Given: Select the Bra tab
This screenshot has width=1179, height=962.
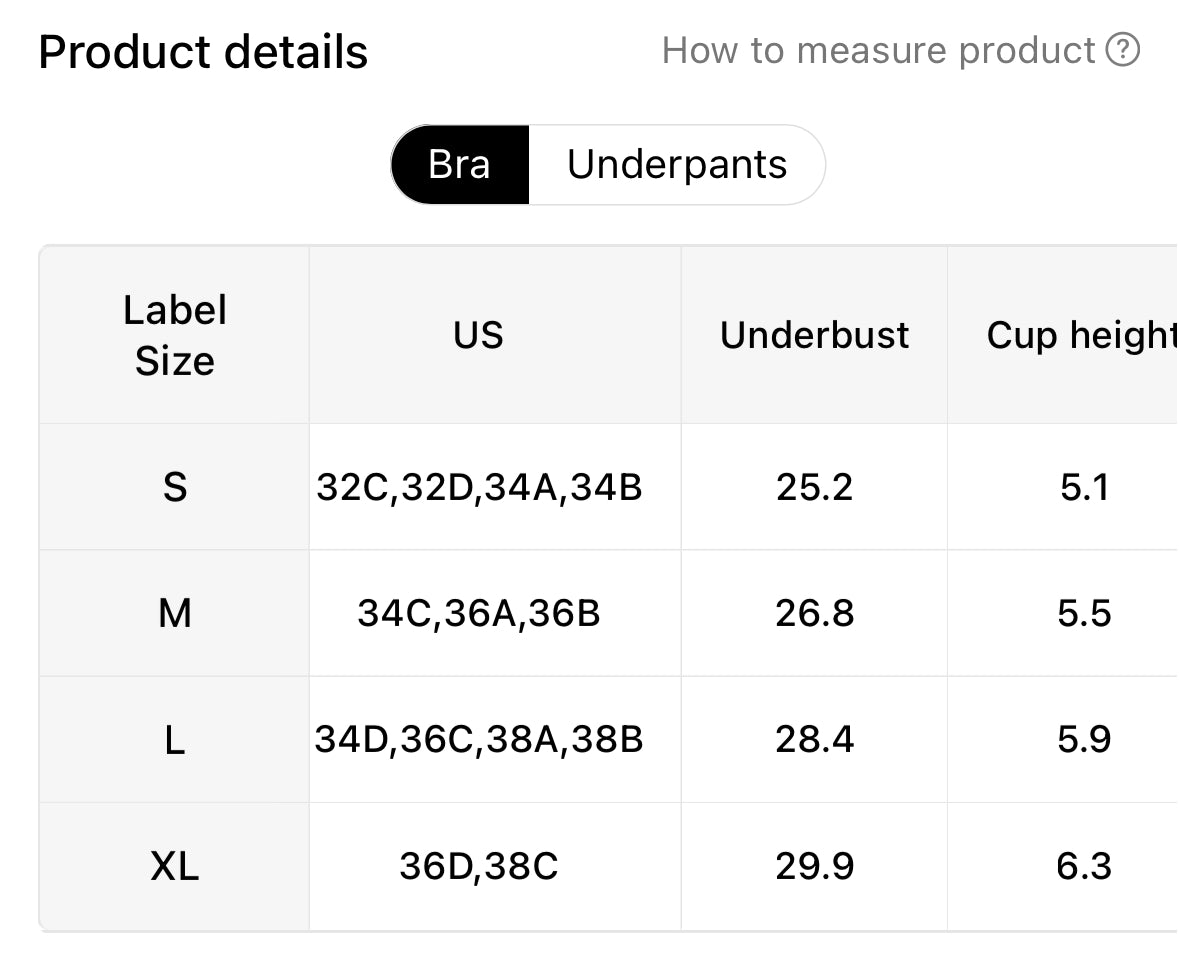Looking at the screenshot, I should coord(460,165).
